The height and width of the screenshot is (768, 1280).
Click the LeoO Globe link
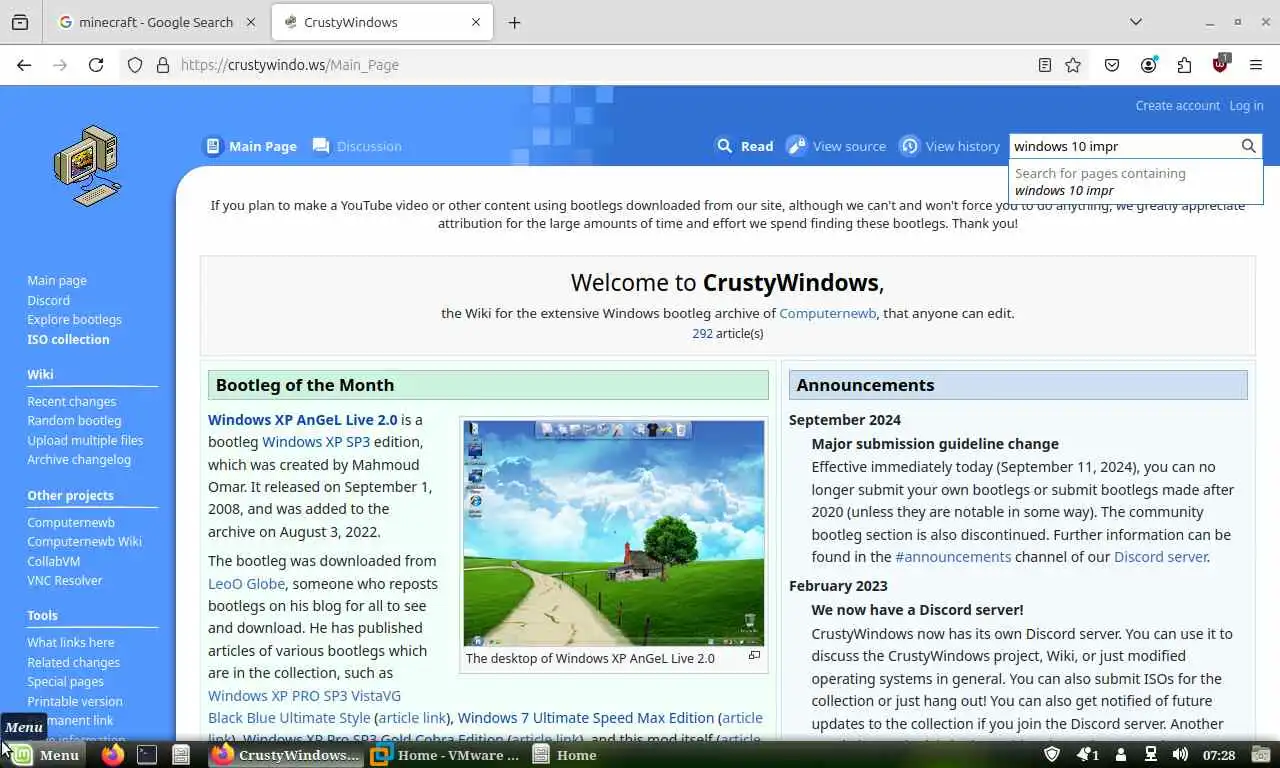click(x=246, y=583)
